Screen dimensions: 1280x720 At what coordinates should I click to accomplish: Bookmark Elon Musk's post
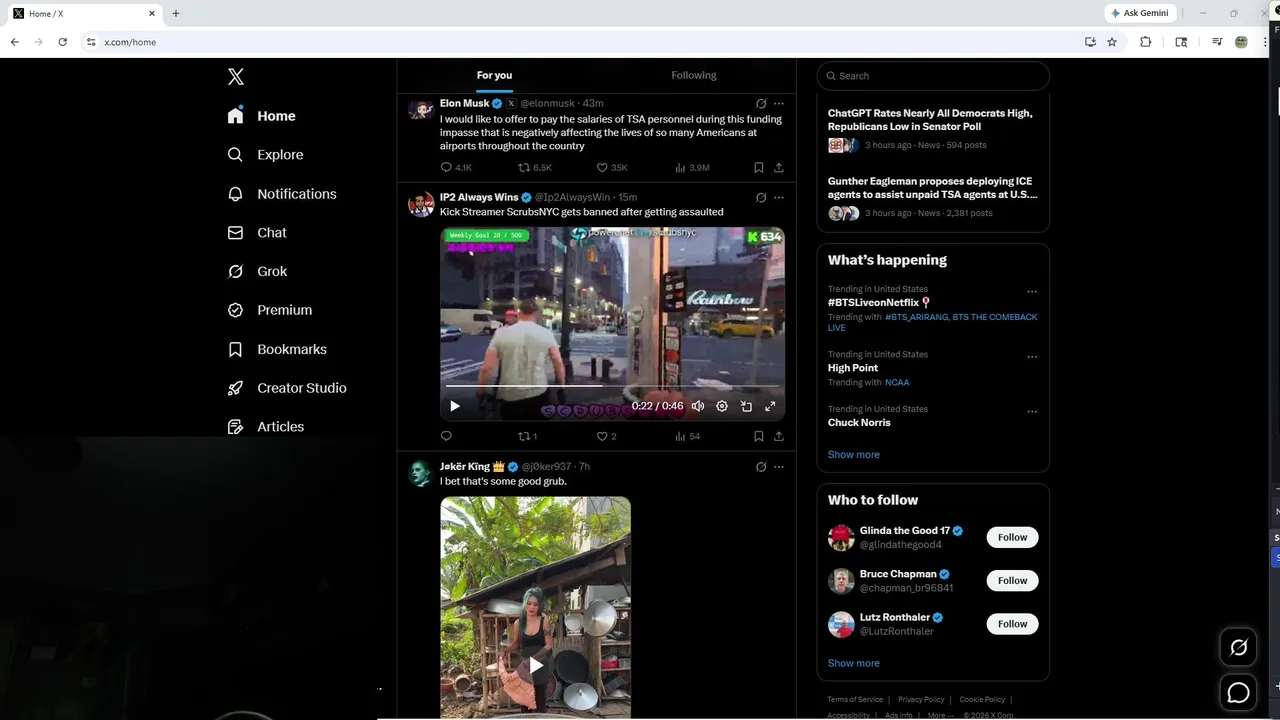click(x=759, y=168)
